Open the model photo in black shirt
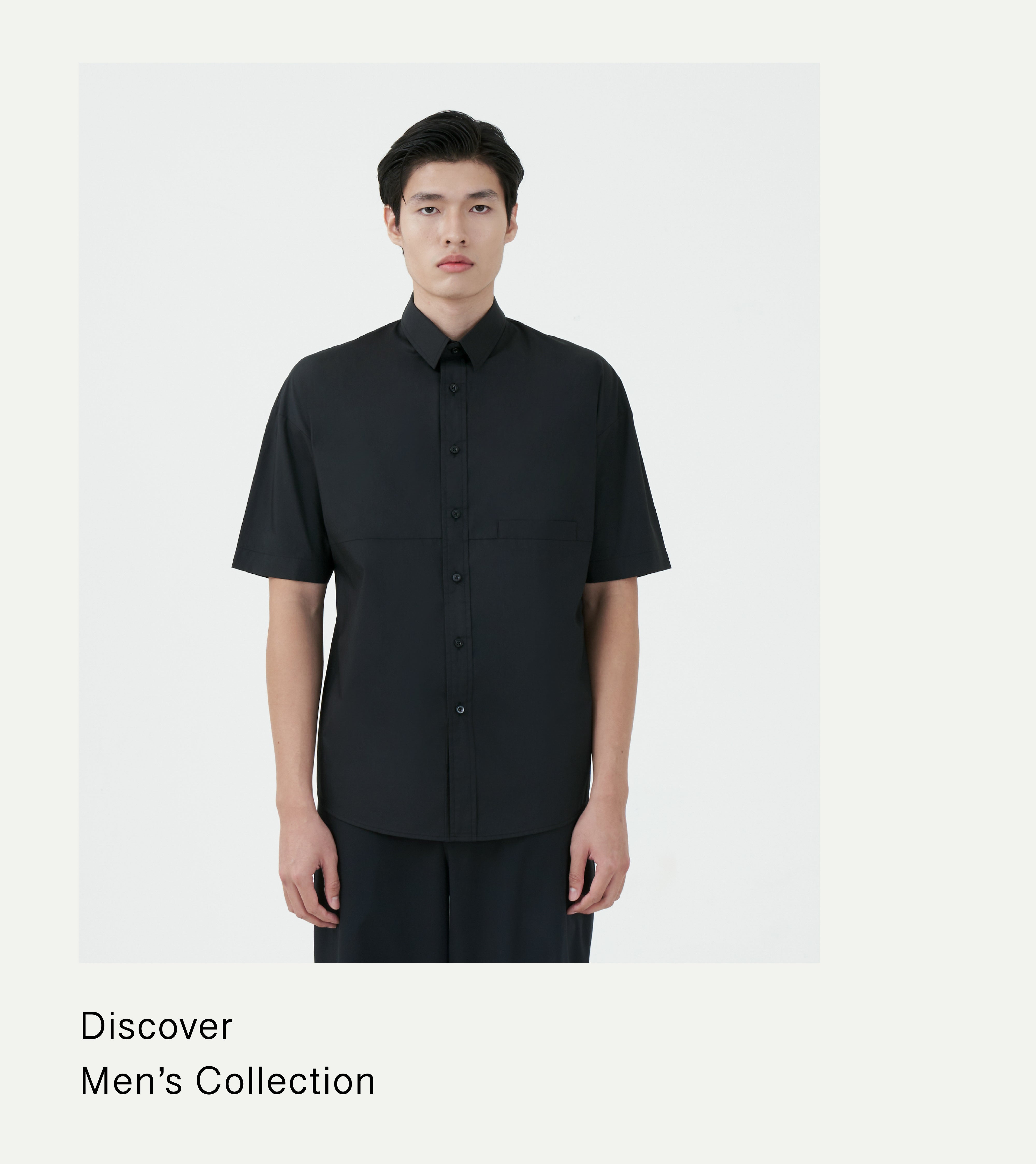1036x1164 pixels. pyautogui.click(x=449, y=513)
